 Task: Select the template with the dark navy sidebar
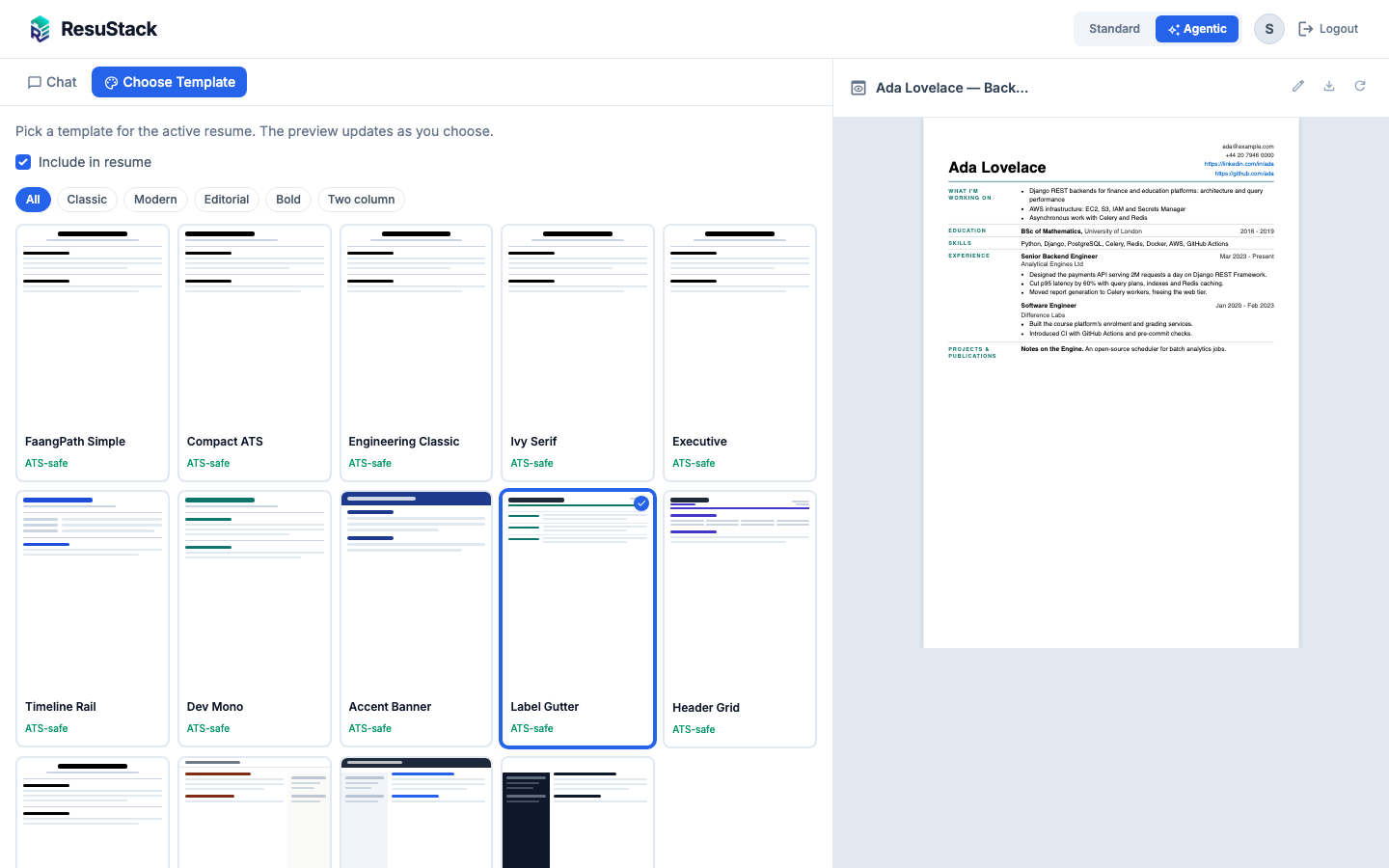point(578,812)
